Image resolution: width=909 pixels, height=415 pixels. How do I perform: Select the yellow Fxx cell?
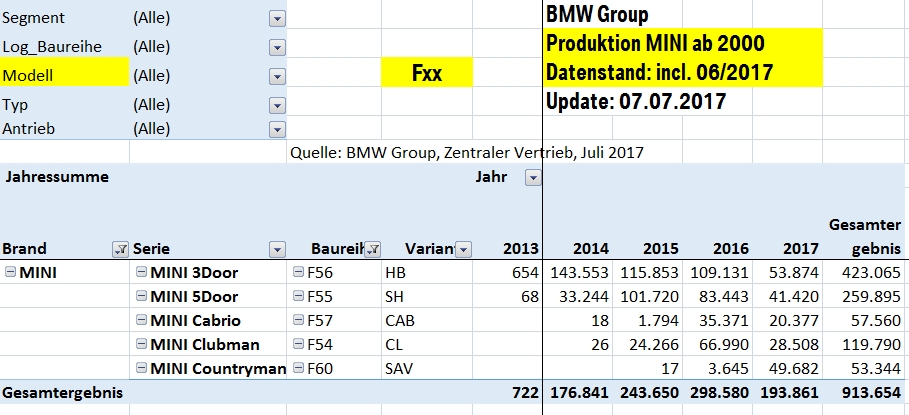tap(427, 73)
